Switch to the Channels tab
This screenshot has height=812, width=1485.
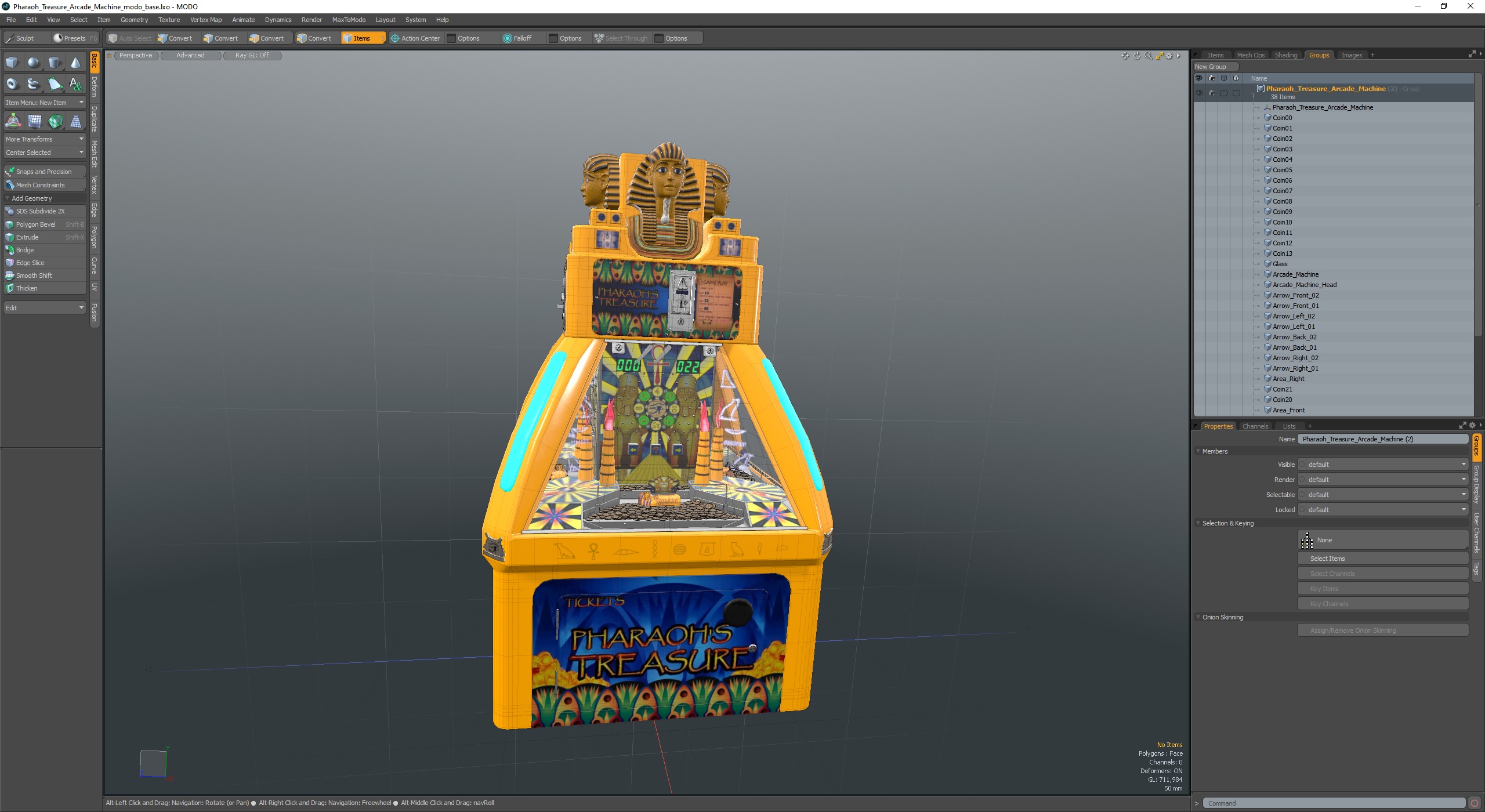(x=1255, y=426)
